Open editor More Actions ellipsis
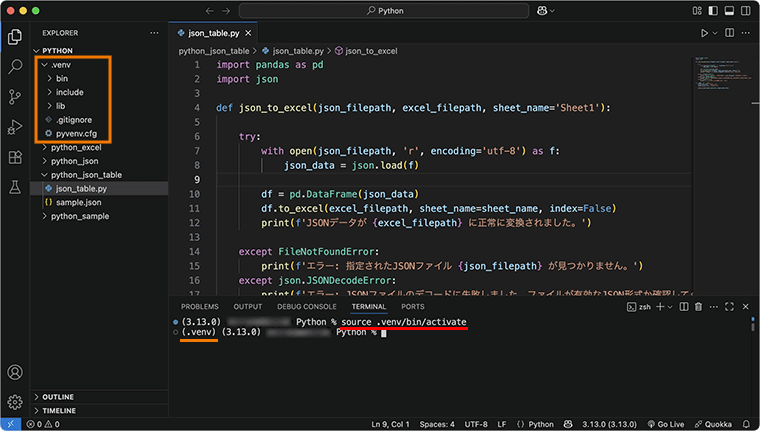The width and height of the screenshot is (760, 431). point(746,33)
